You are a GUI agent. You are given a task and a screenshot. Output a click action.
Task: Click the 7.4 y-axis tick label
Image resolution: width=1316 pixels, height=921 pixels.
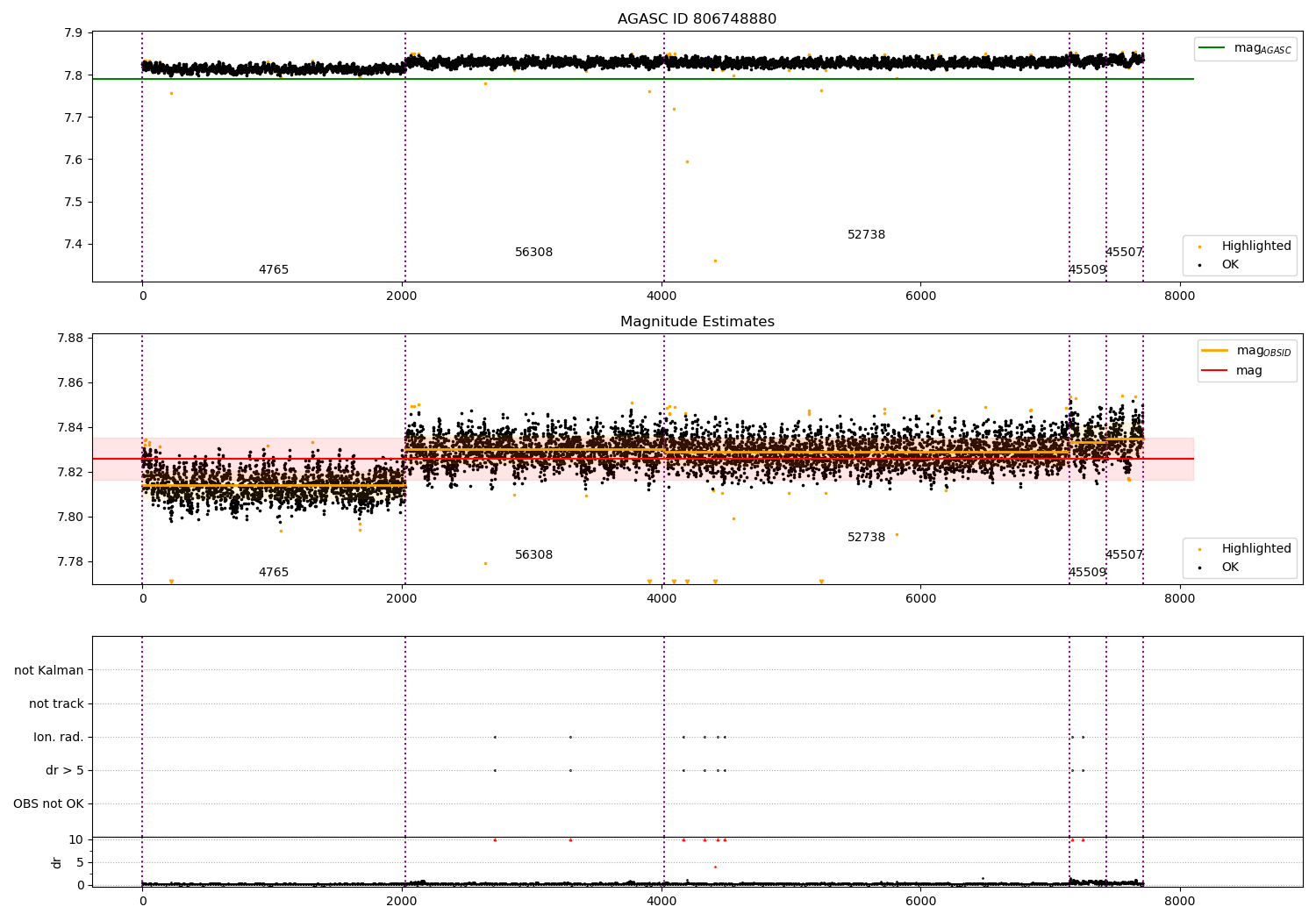(x=74, y=244)
